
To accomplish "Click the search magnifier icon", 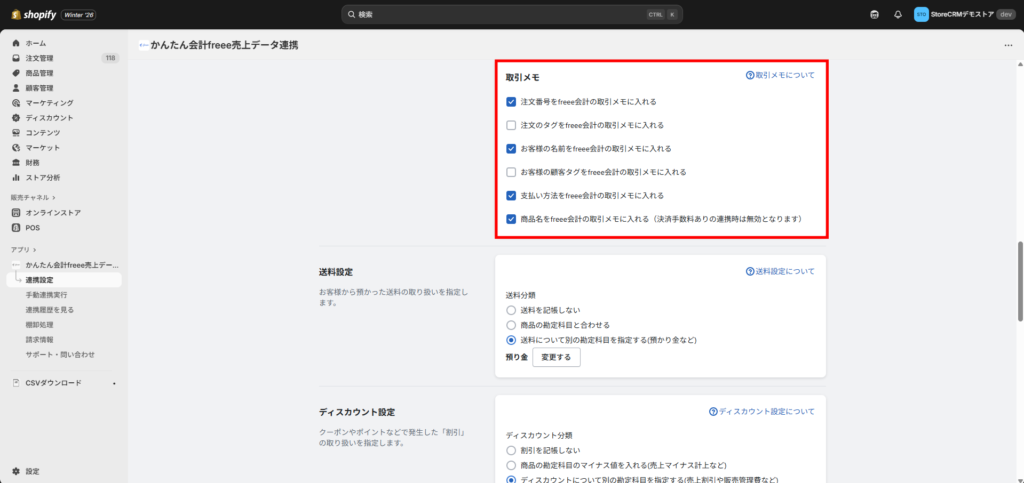I will [351, 14].
